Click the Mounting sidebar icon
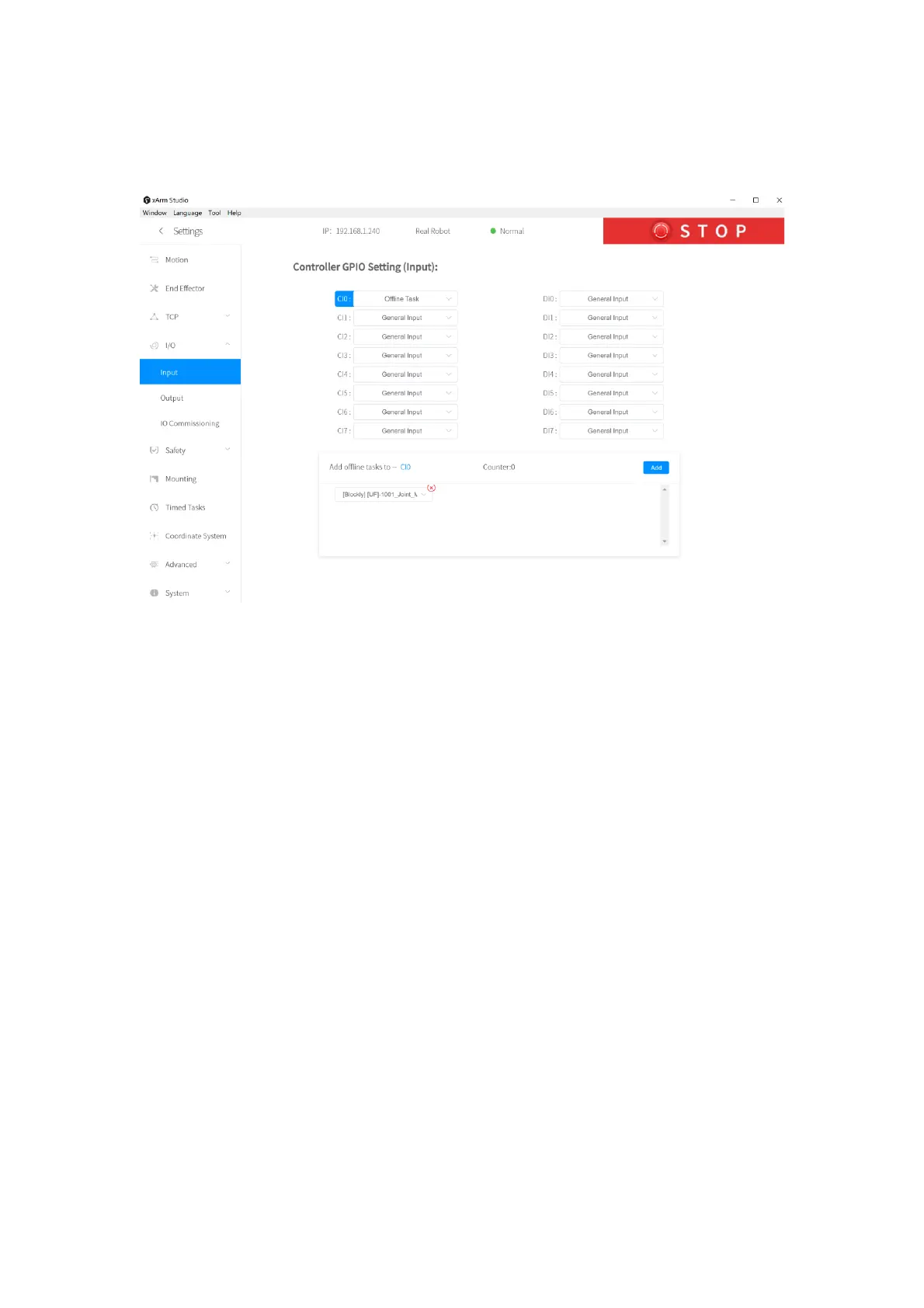The width and height of the screenshot is (924, 1308). (x=154, y=479)
